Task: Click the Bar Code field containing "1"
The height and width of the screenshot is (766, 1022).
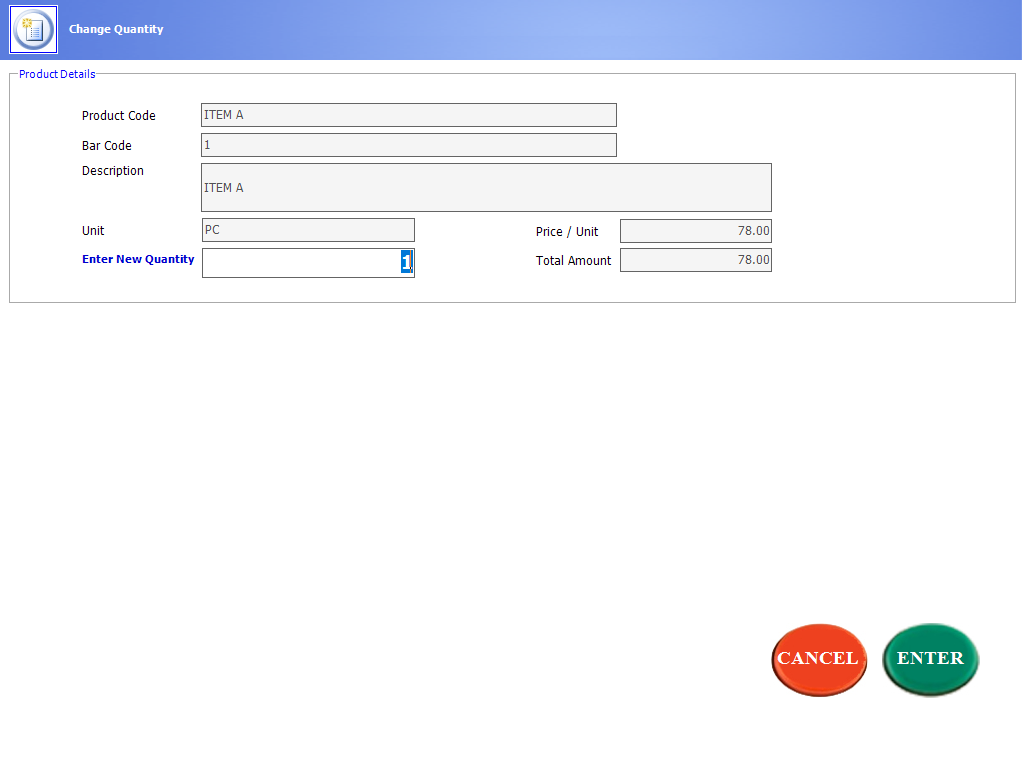Action: [x=408, y=144]
